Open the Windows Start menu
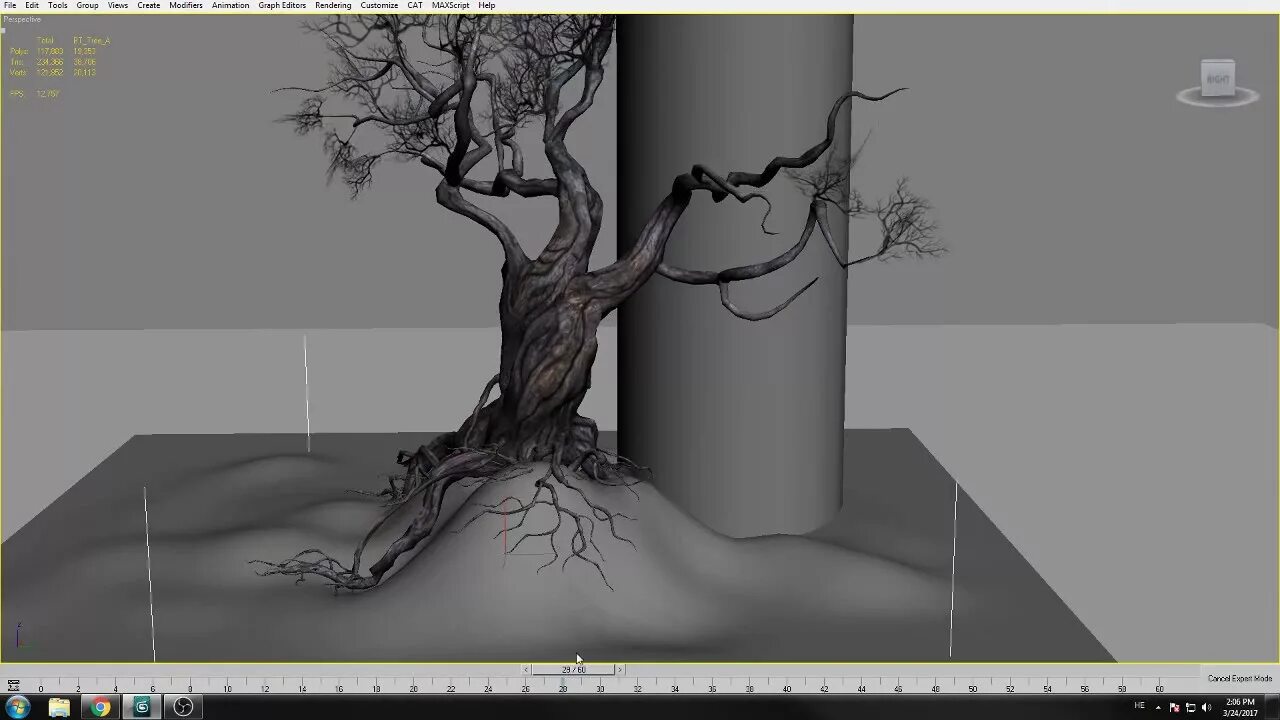 tap(18, 707)
